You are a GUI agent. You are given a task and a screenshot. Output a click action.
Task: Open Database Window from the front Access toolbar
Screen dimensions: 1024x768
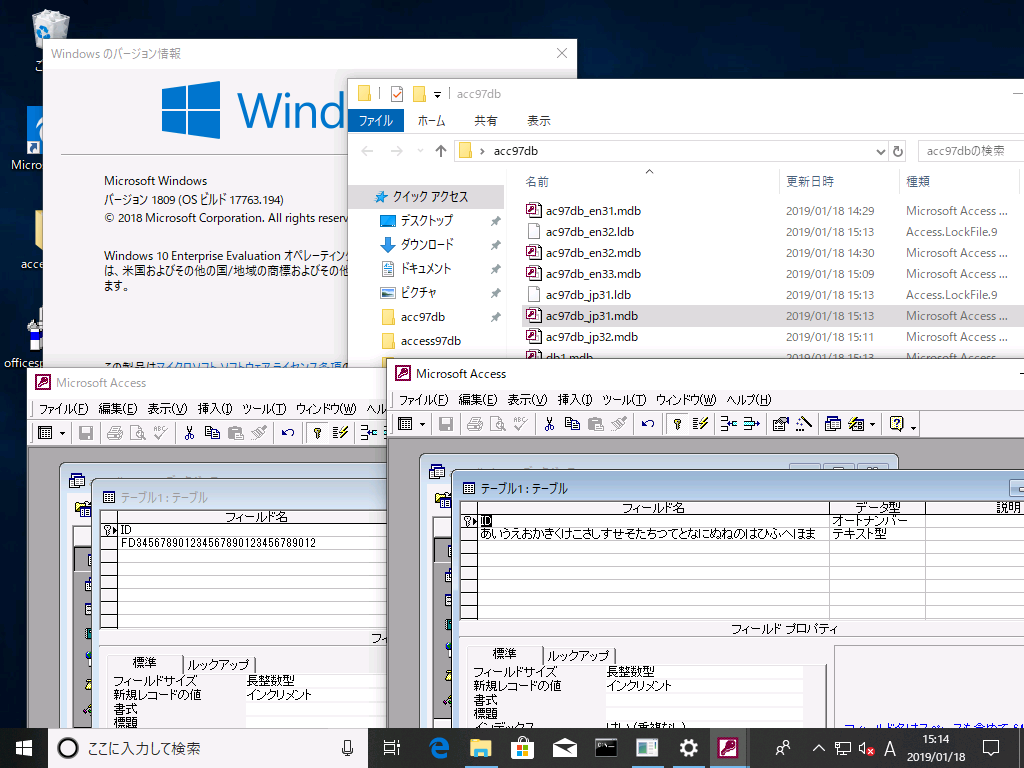point(833,424)
